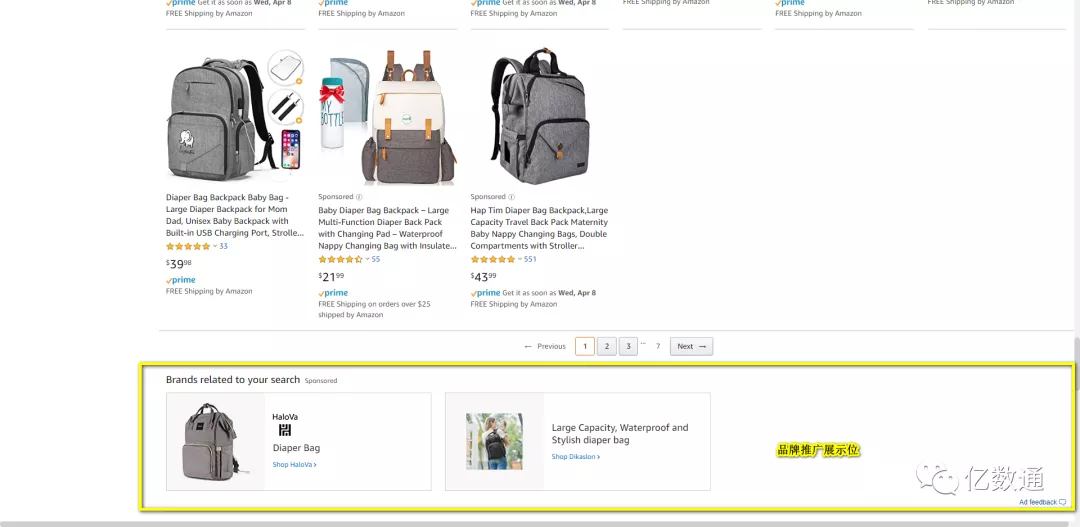1080x527 pixels.
Task: Click the HaloVa brand logo icon
Action: (x=285, y=431)
